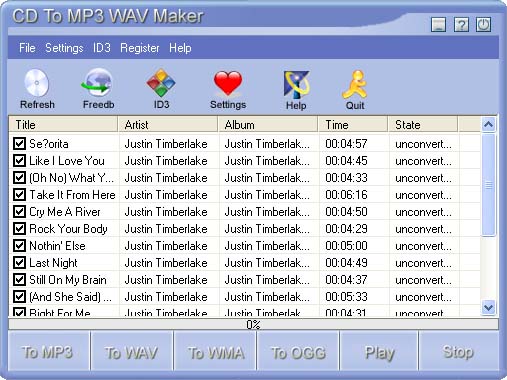Select the Nothin' Else title
Screen dimensions: 507x380
pyautogui.click(x=57, y=246)
